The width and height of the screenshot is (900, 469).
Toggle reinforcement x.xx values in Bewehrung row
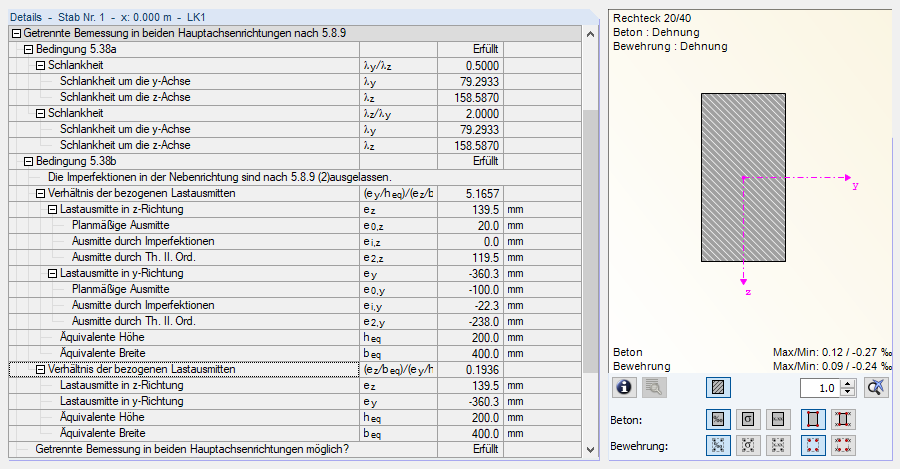click(x=778, y=445)
